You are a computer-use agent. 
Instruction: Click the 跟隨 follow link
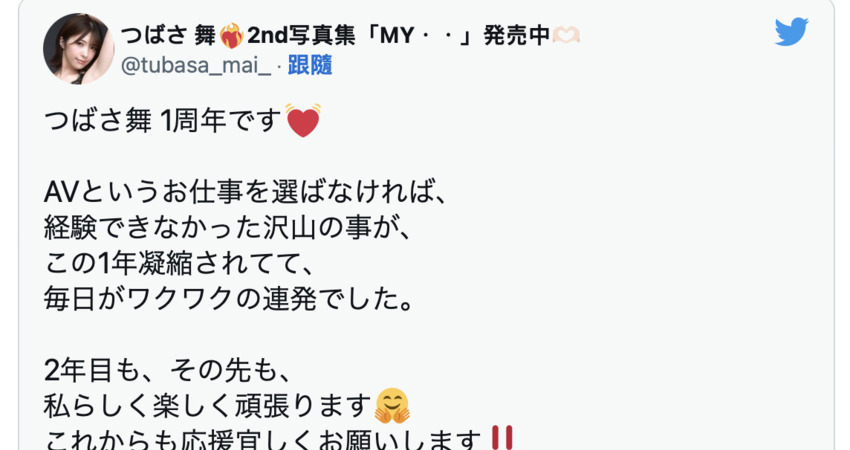pyautogui.click(x=310, y=65)
